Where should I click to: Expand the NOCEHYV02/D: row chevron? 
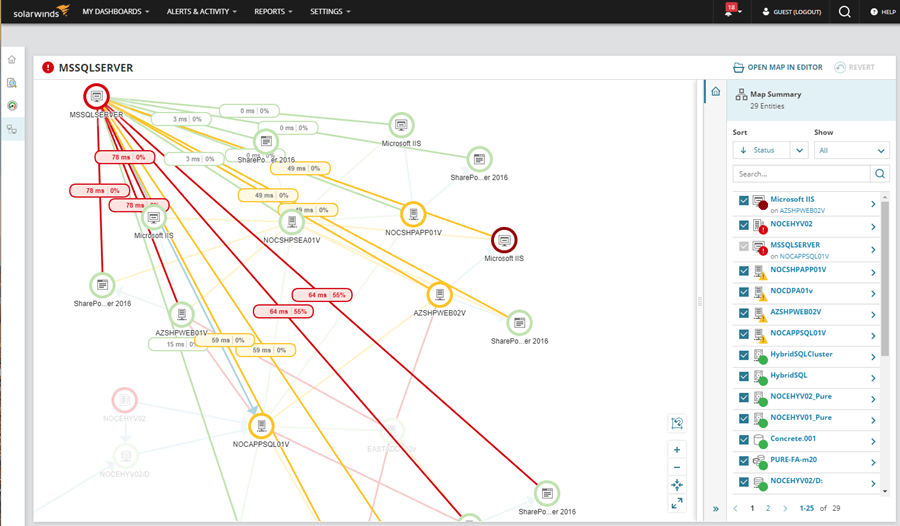point(873,484)
